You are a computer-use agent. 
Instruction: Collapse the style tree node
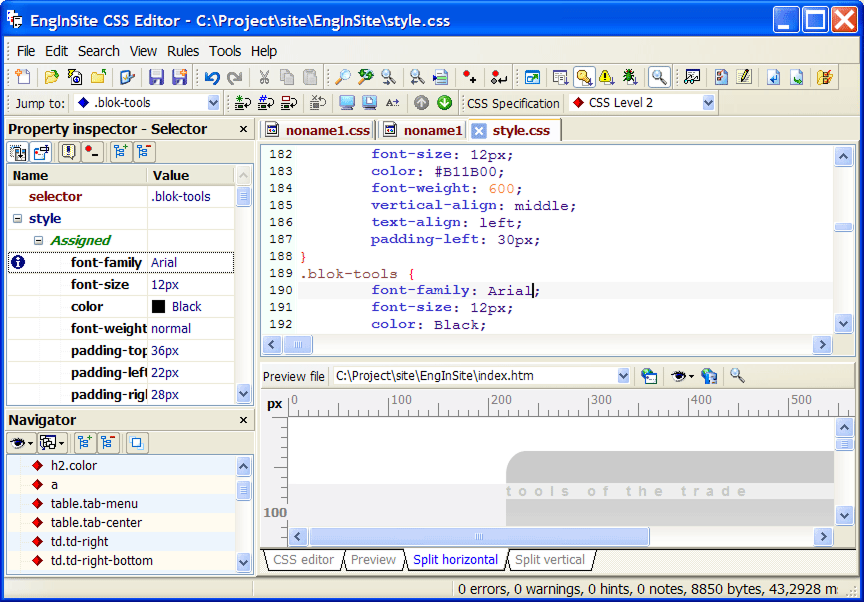point(18,219)
